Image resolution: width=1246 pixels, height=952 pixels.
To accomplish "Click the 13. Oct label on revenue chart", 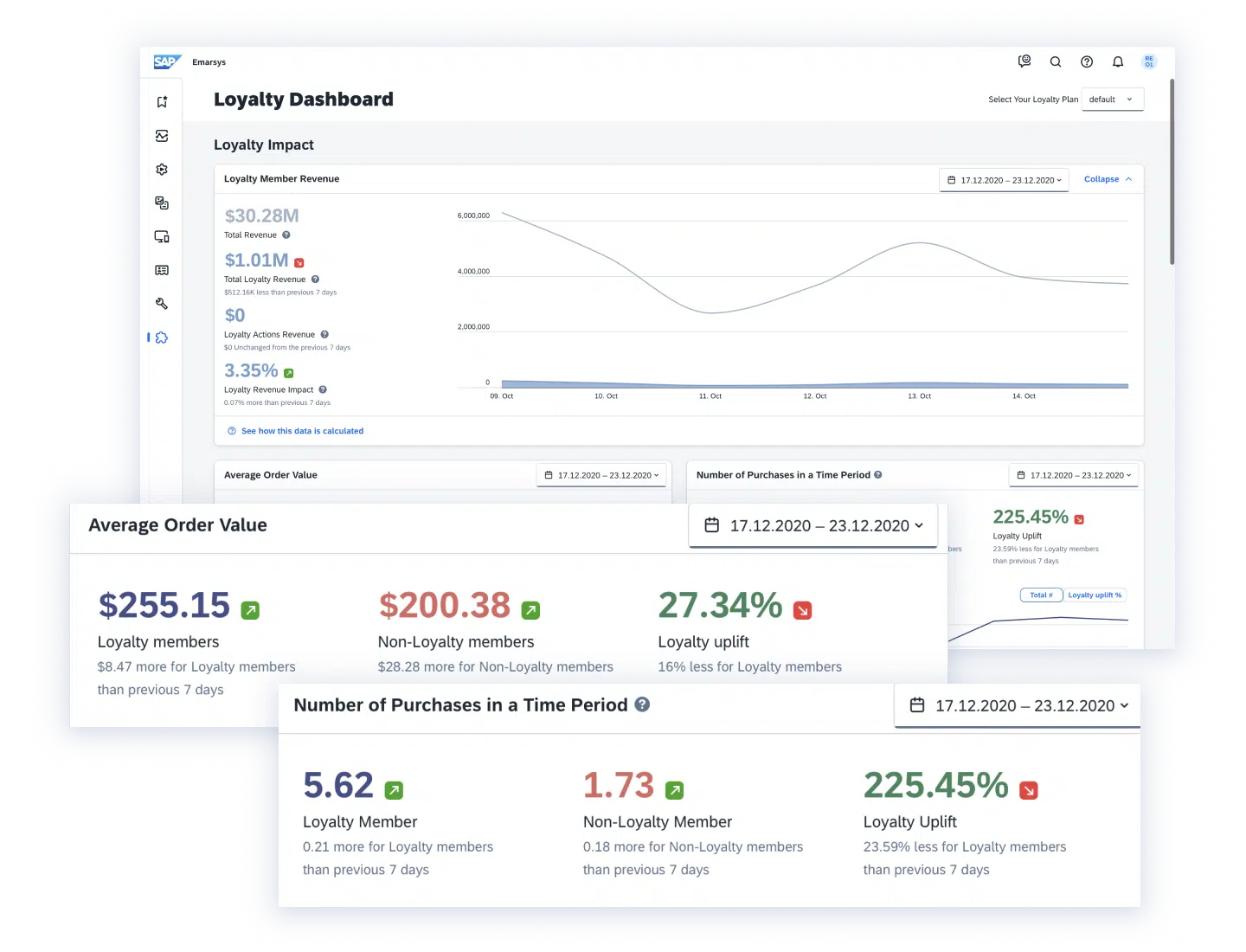I will pyautogui.click(x=919, y=396).
